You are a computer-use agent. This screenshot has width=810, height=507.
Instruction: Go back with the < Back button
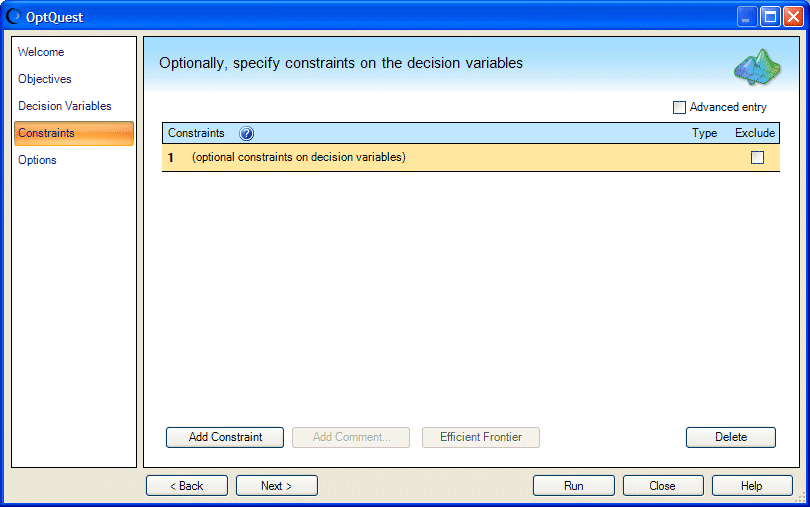[186, 486]
